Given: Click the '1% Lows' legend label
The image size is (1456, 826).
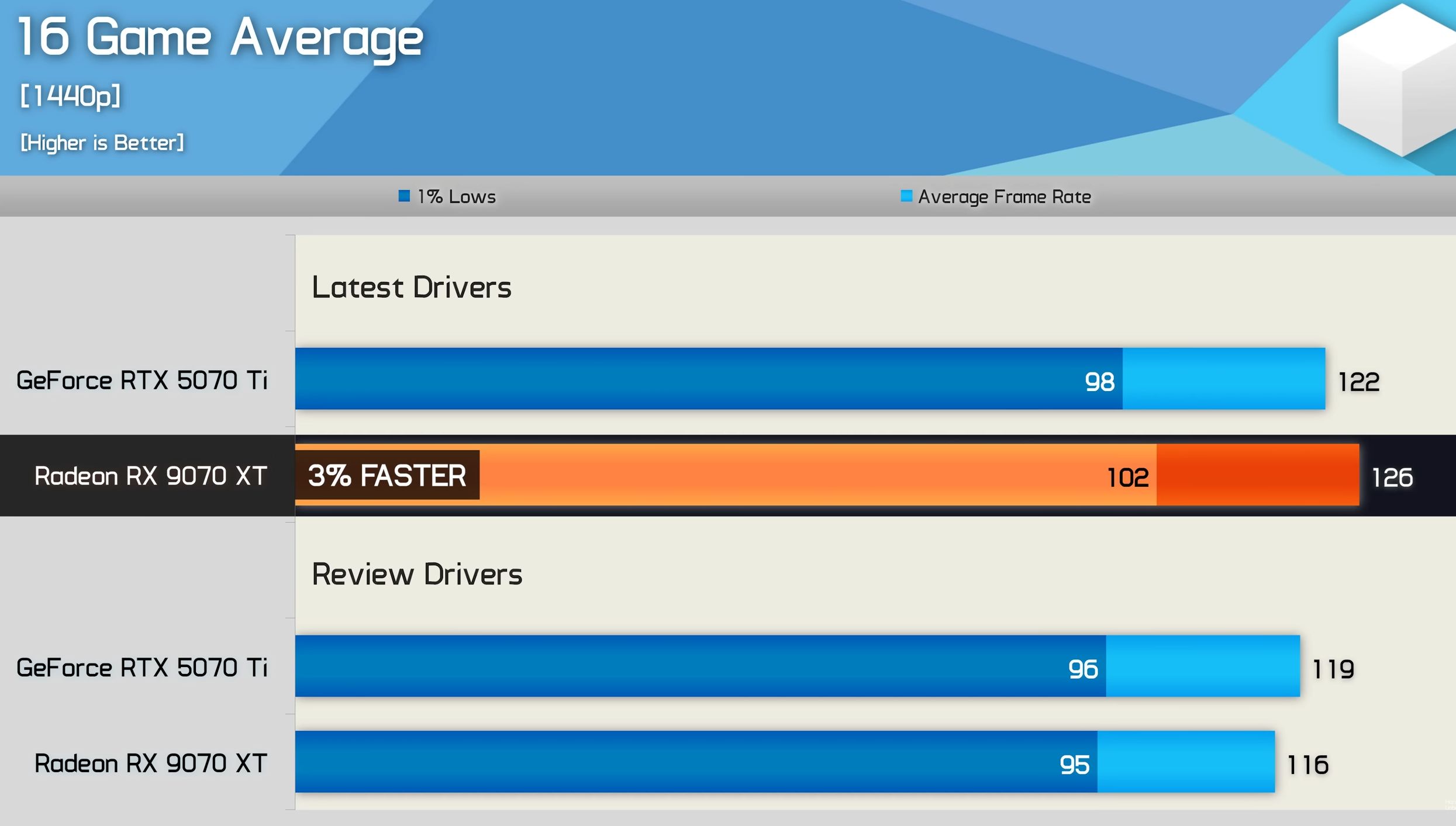Looking at the screenshot, I should coord(457,196).
